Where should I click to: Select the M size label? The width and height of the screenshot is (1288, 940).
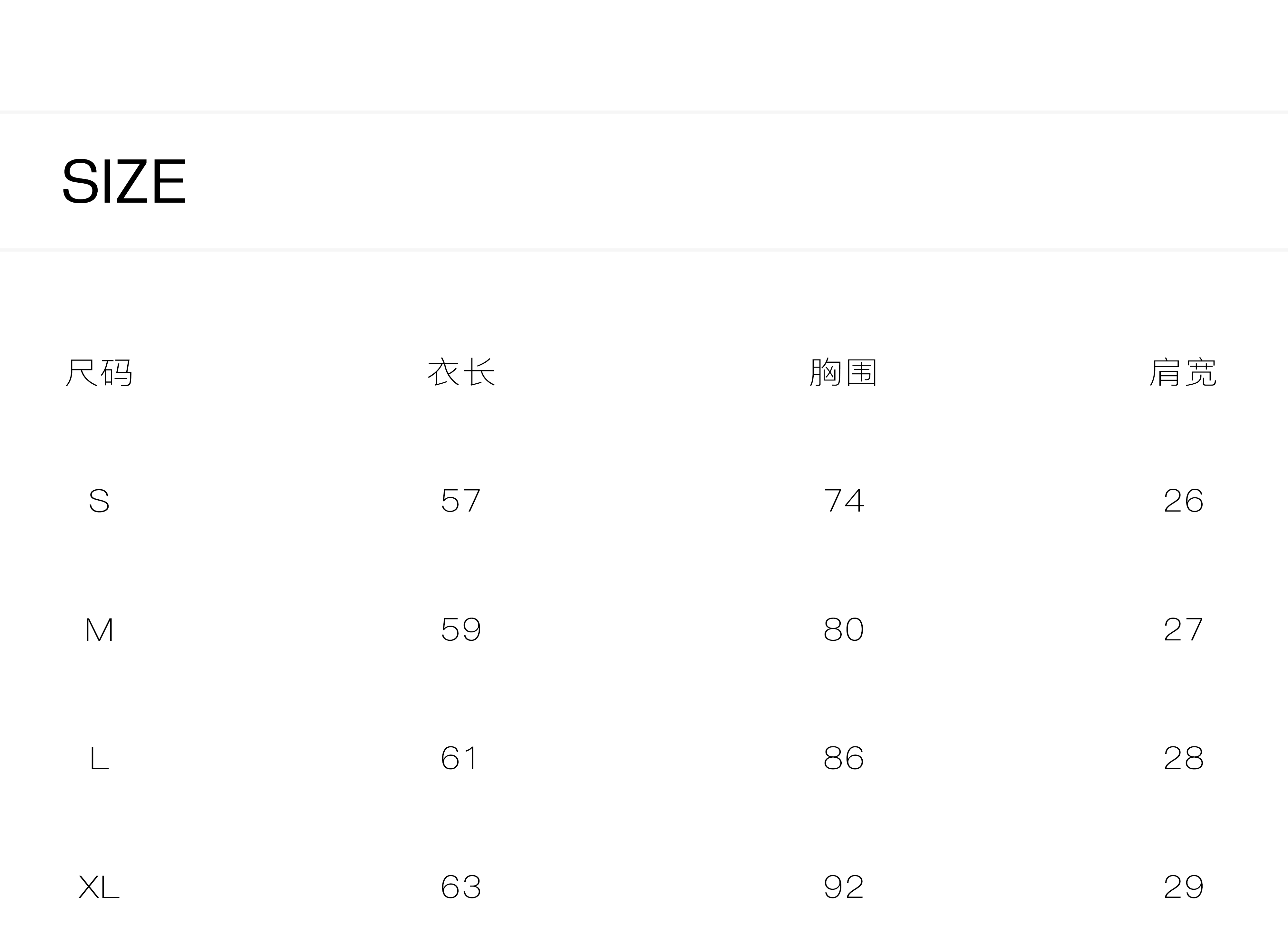click(99, 629)
